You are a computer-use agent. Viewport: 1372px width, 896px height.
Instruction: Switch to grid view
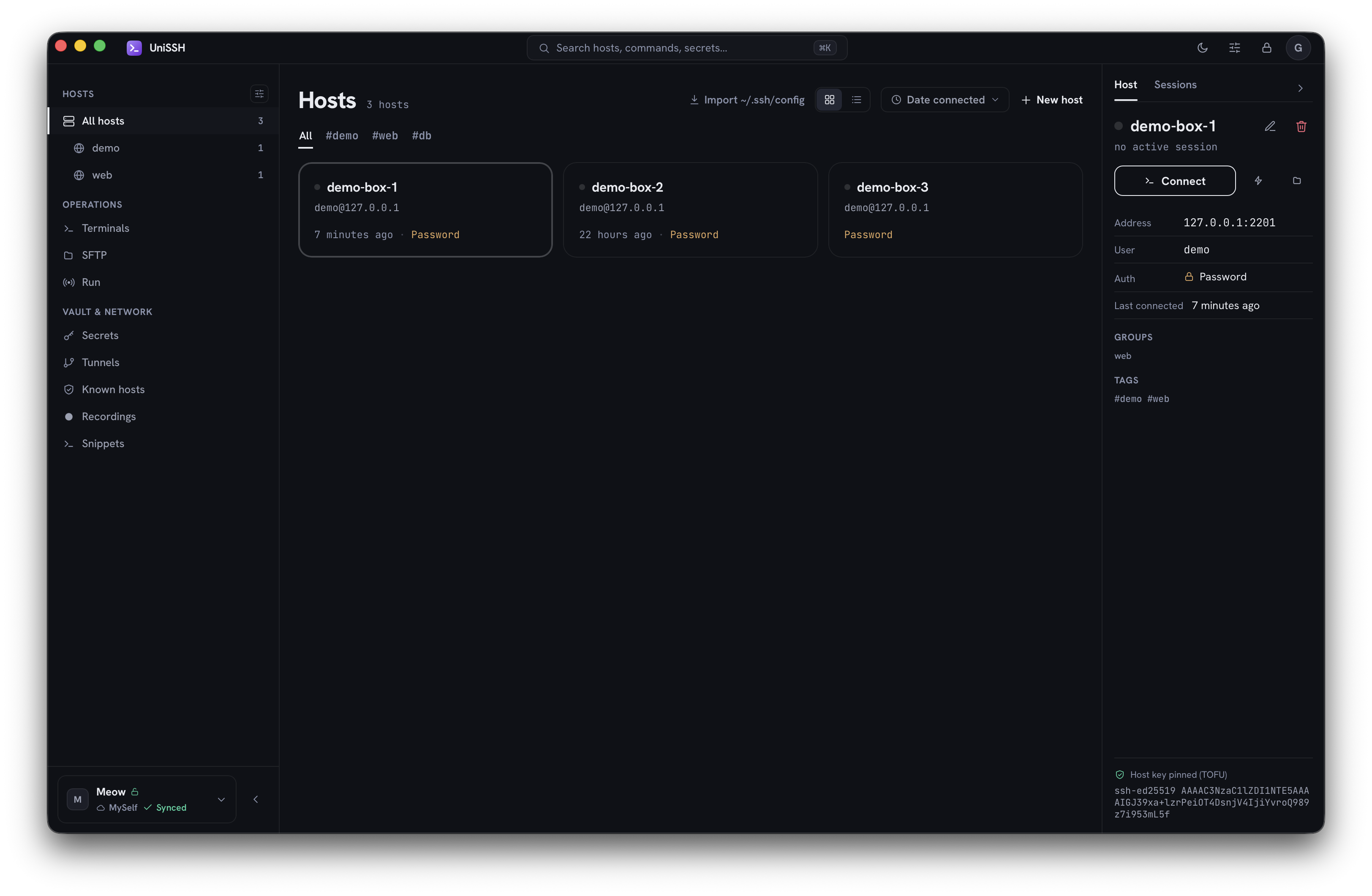click(830, 100)
